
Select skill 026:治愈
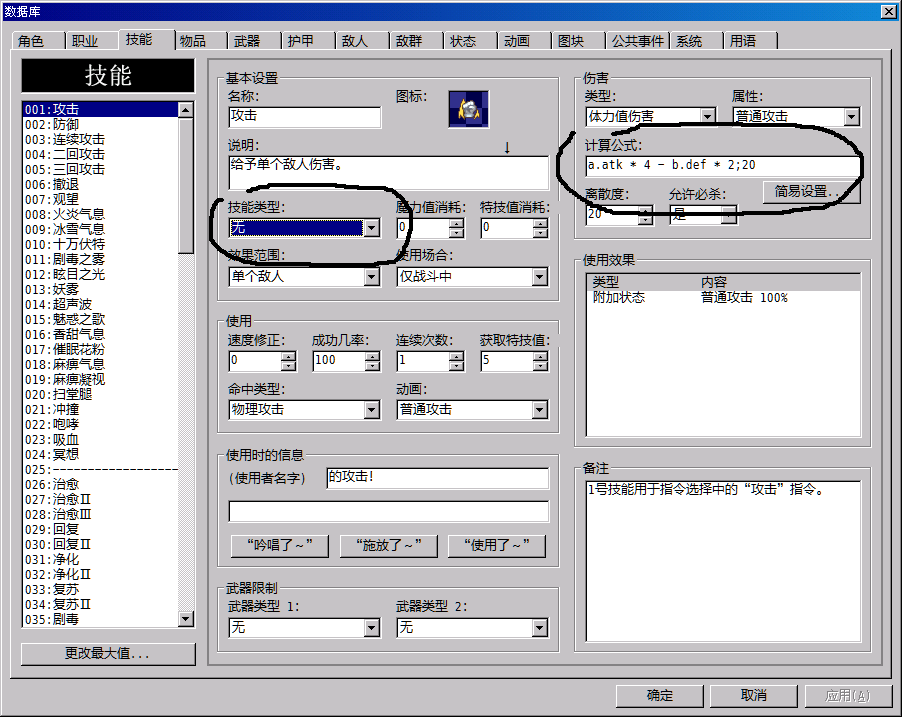[x=101, y=484]
